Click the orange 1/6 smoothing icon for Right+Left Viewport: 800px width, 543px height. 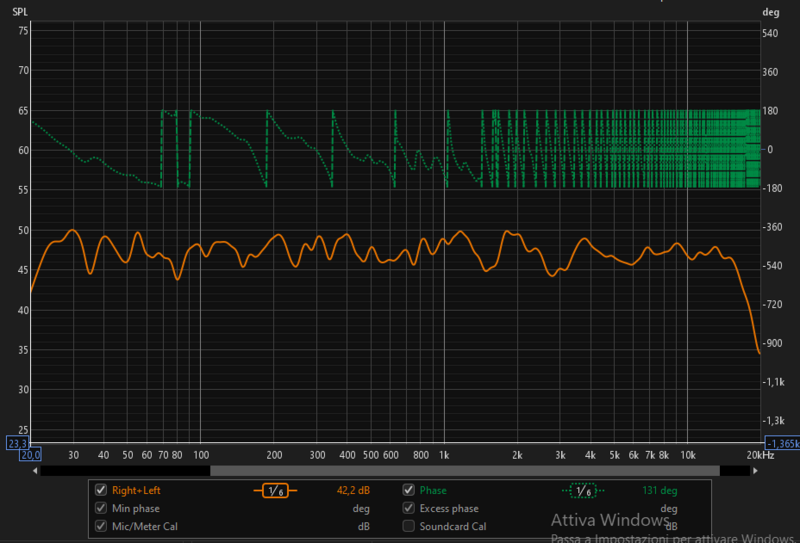(274, 491)
